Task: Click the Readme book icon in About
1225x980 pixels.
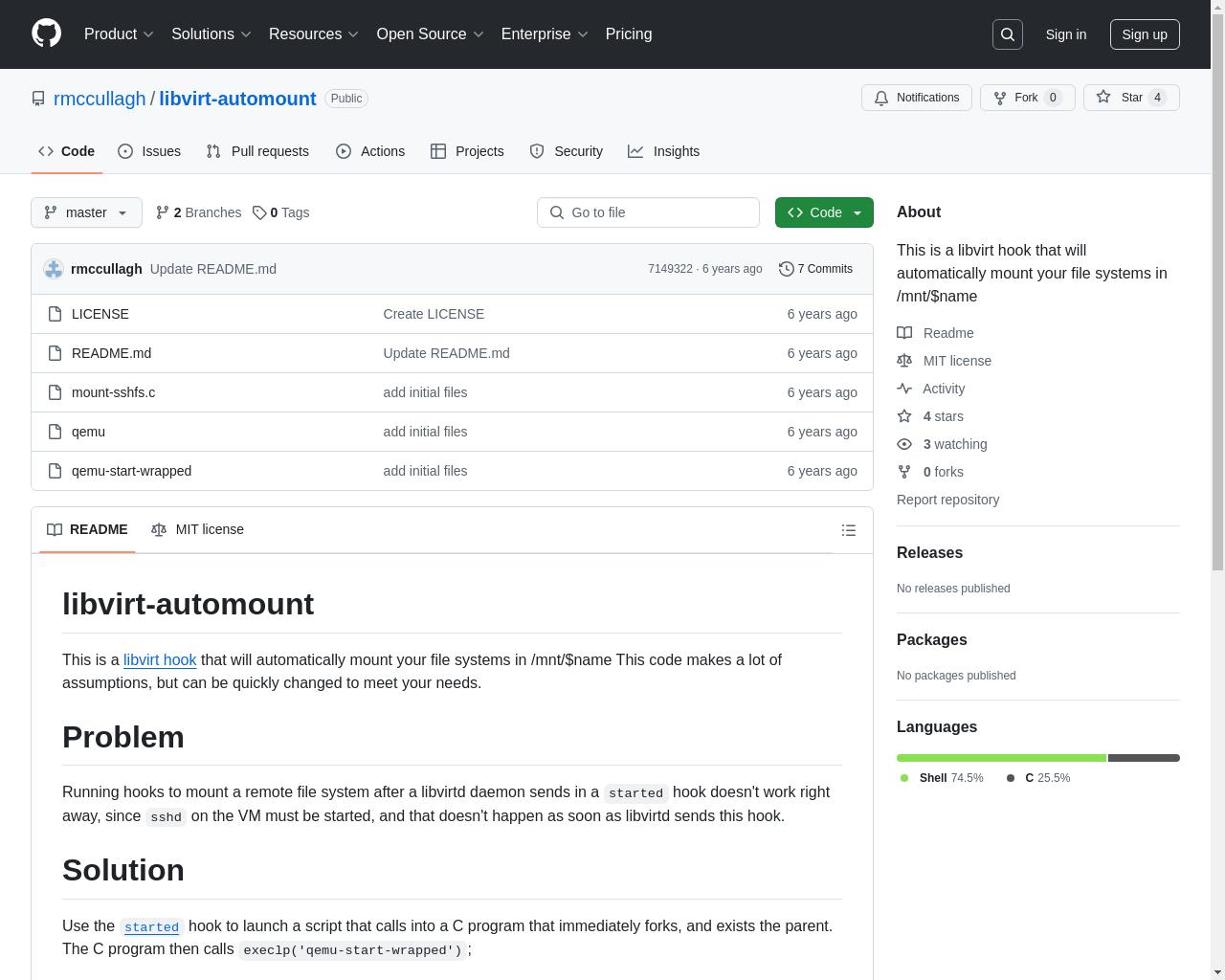Action: pos(904,333)
